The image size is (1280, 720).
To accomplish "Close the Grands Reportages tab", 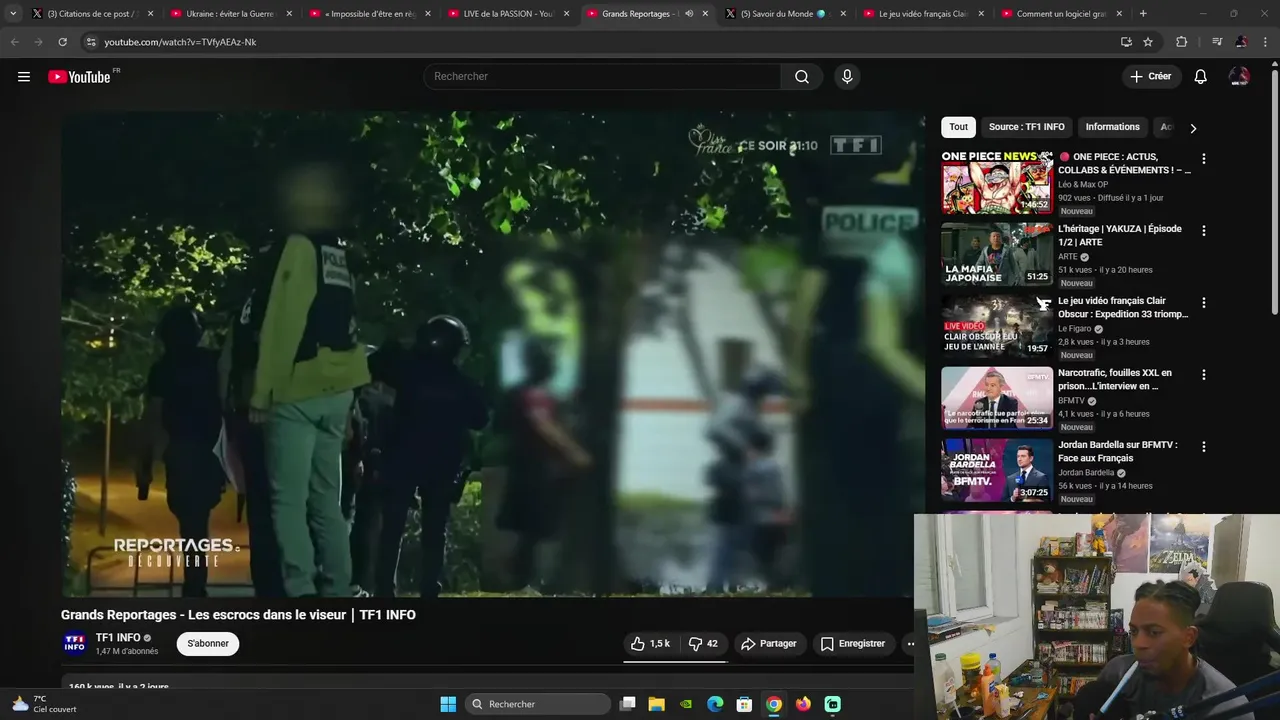I will coord(705,14).
